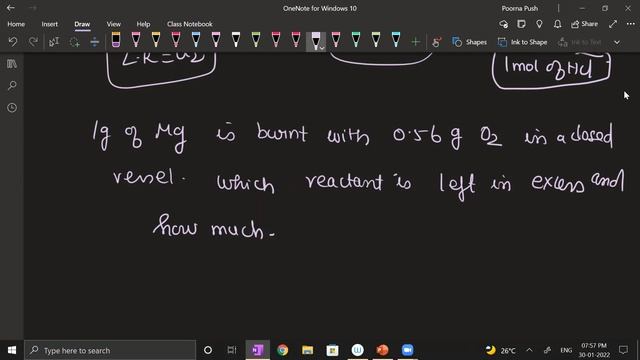The height and width of the screenshot is (360, 640).
Task: Open the Class Notebook tab
Action: tap(189, 24)
